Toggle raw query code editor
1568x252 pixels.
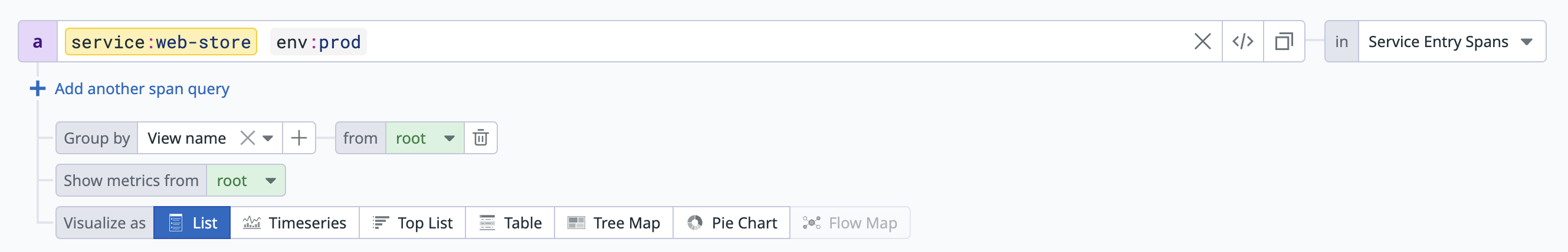tap(1242, 42)
